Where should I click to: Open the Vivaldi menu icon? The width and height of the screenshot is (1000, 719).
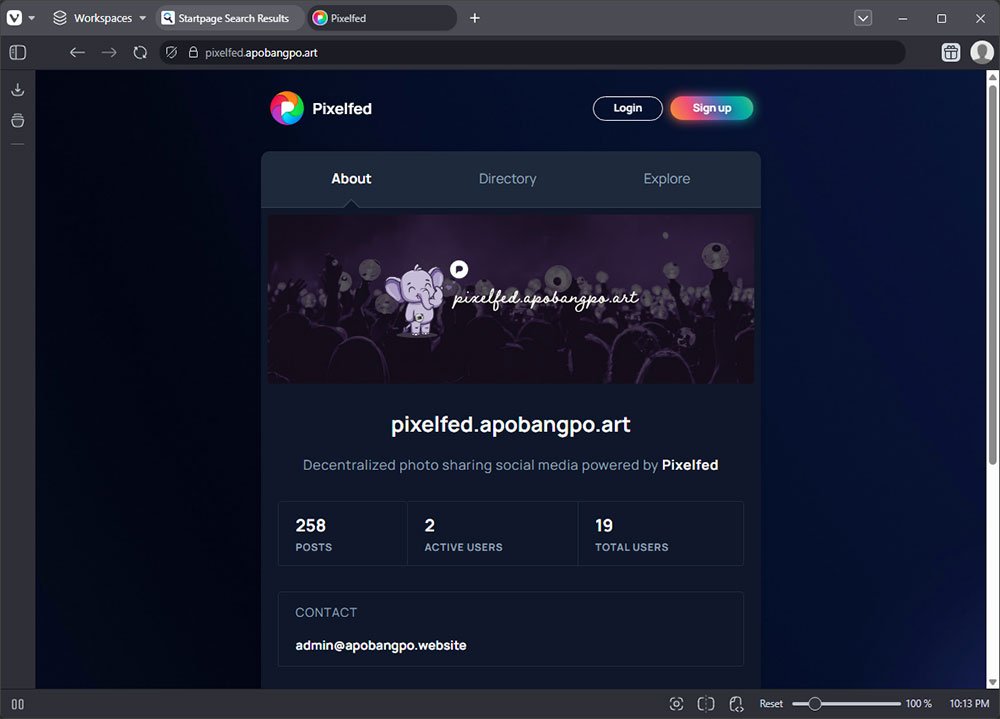[x=16, y=17]
